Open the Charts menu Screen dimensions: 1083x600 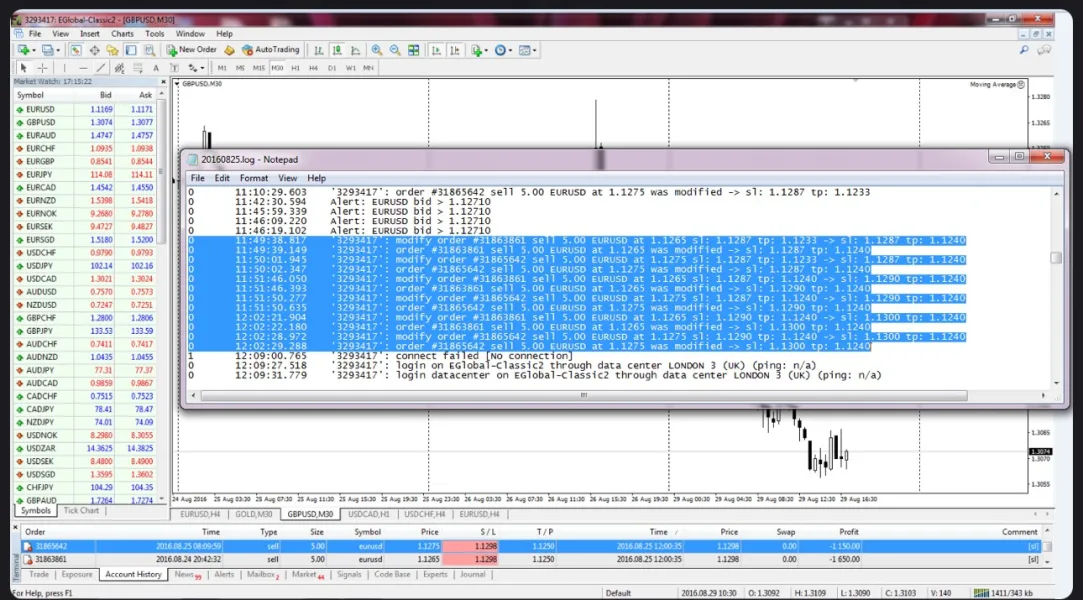click(x=122, y=34)
